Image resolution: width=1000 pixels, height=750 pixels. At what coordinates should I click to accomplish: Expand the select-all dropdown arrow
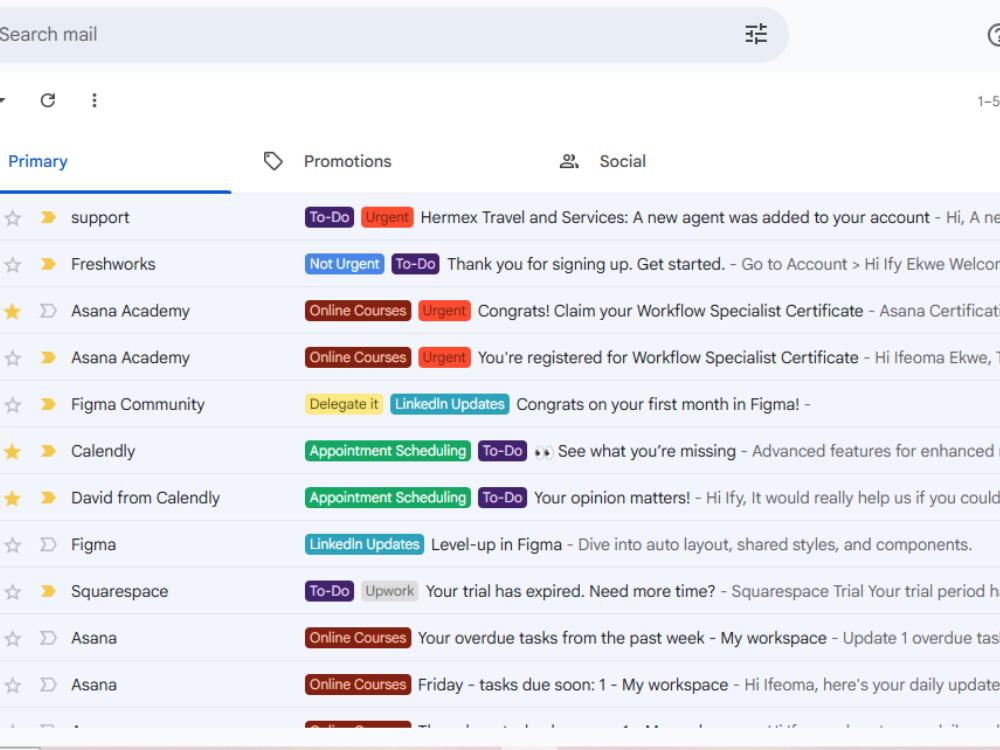[3, 100]
